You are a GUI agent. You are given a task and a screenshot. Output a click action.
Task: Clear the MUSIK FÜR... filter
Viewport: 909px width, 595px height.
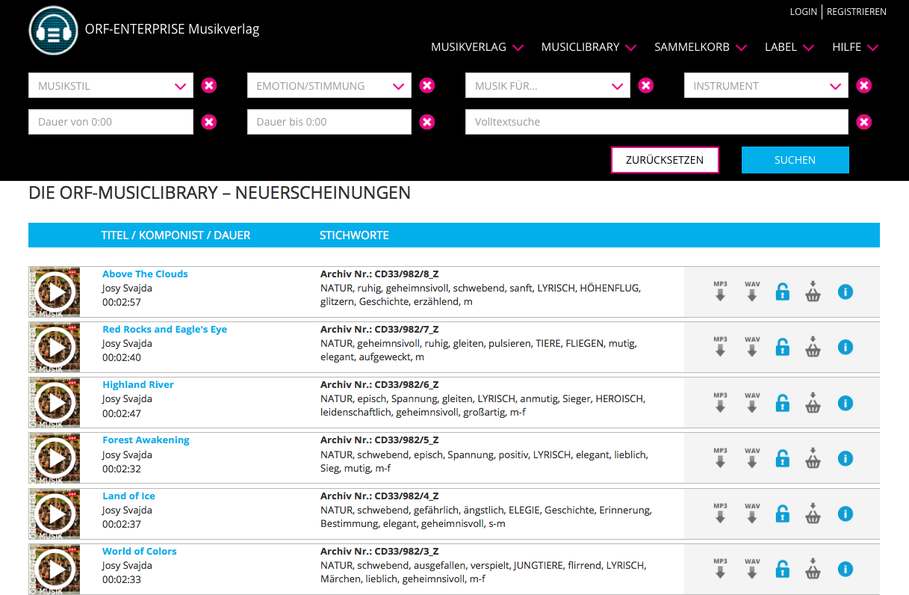pyautogui.click(x=646, y=86)
